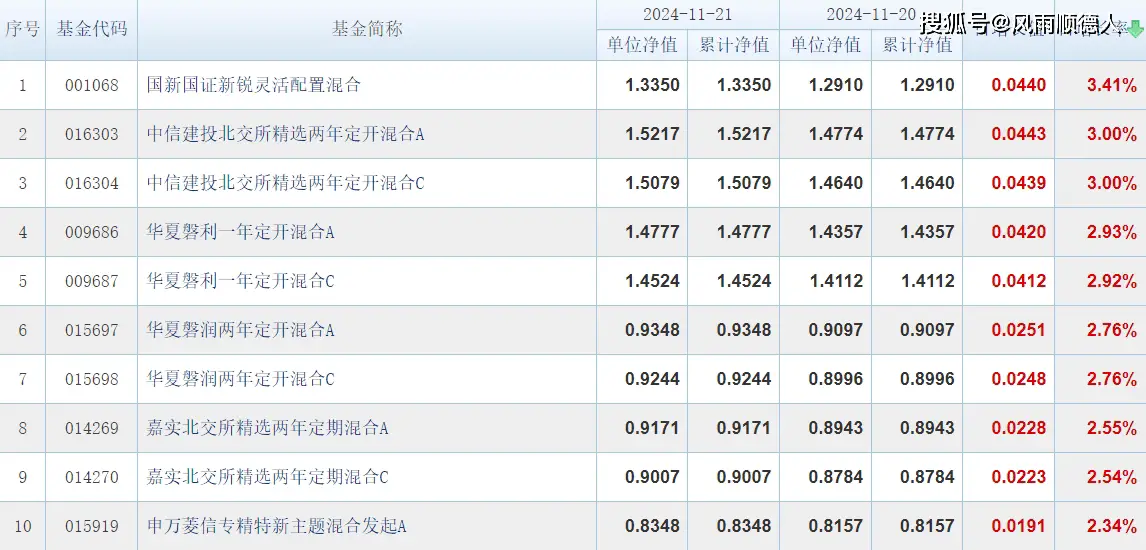
Task: Sort by the 序号 column header
Action: (x=22, y=28)
